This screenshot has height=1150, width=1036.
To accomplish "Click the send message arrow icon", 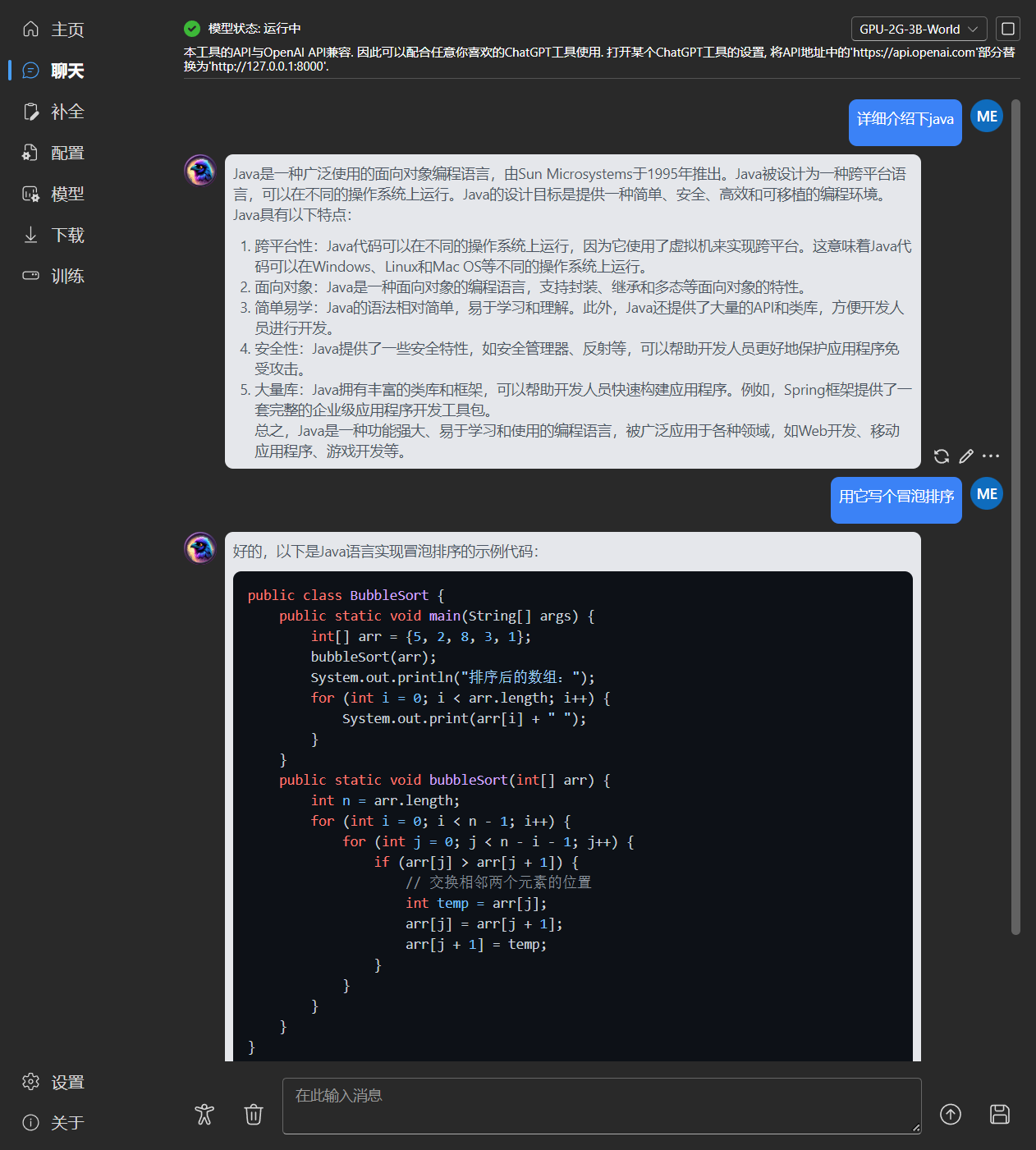I will pyautogui.click(x=951, y=1114).
